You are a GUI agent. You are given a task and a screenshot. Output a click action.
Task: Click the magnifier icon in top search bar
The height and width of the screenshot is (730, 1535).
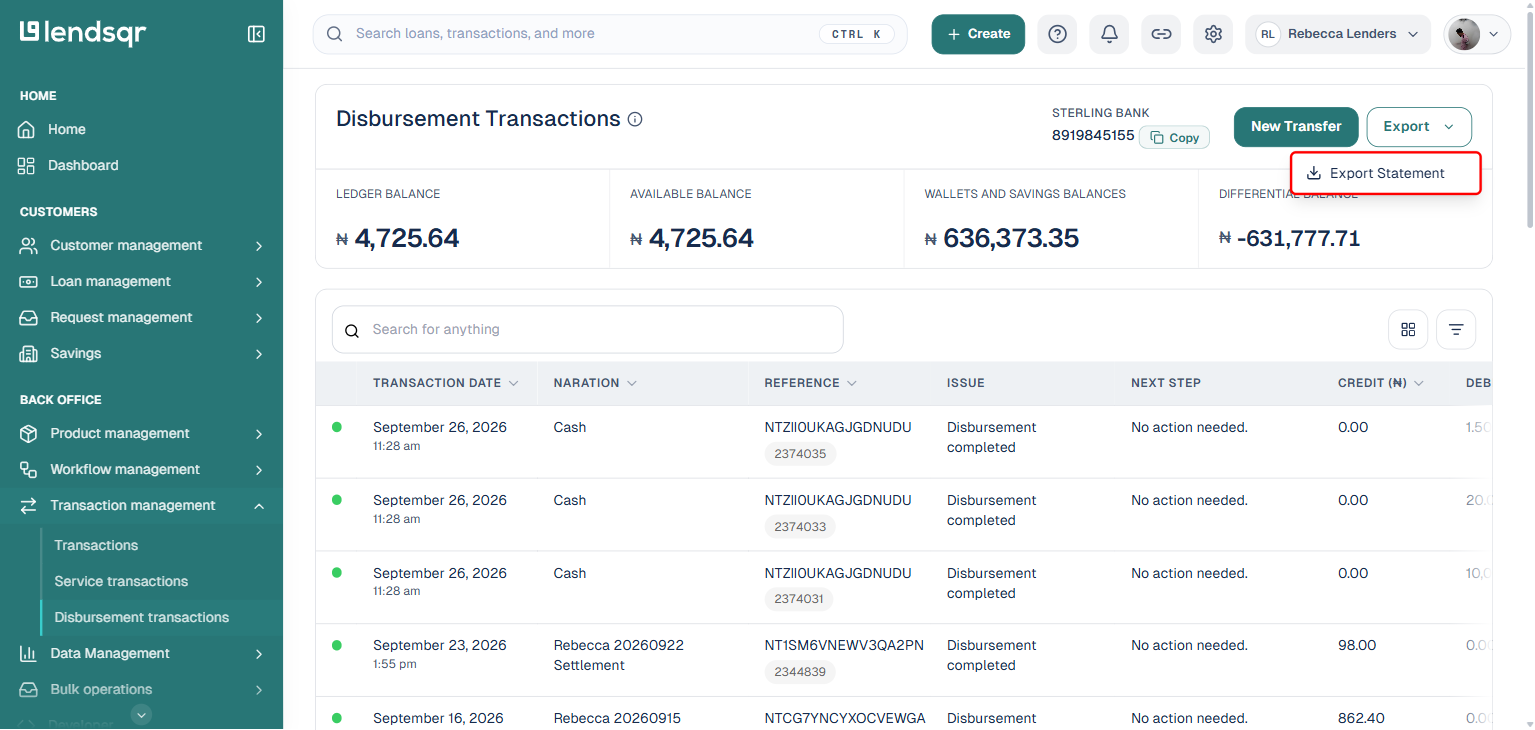pos(335,34)
